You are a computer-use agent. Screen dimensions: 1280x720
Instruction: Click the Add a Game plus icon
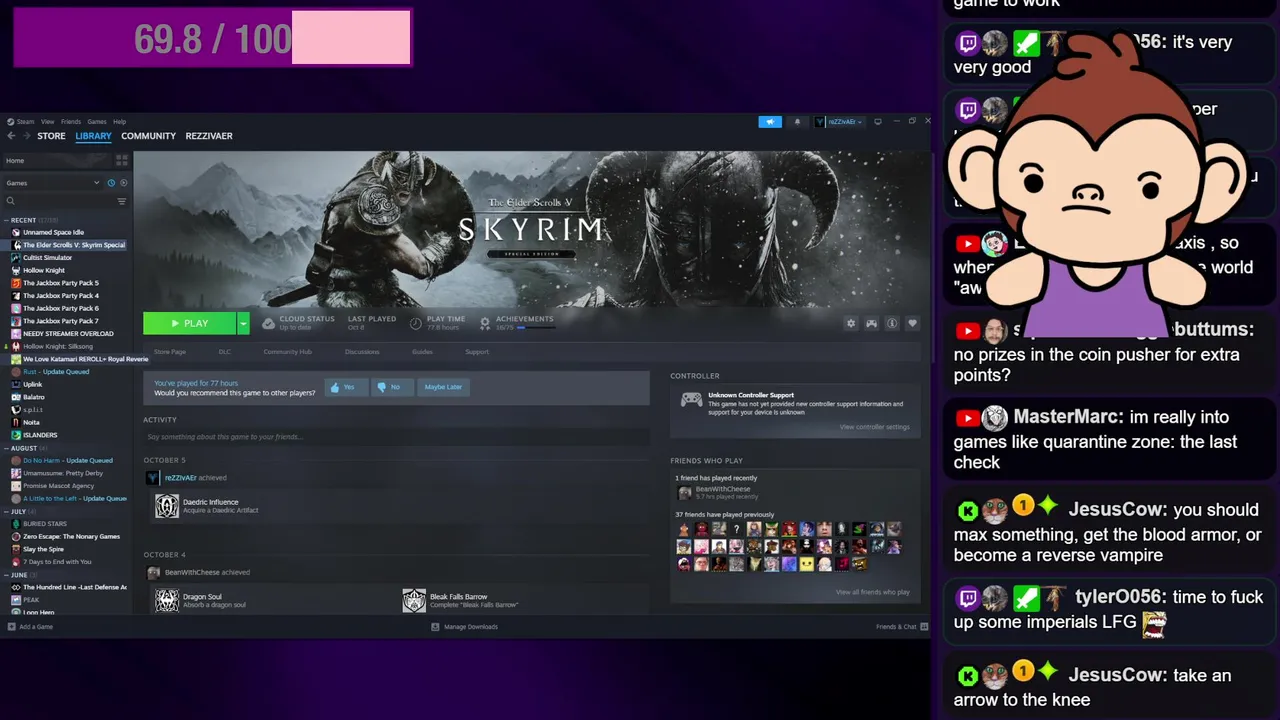(x=11, y=627)
